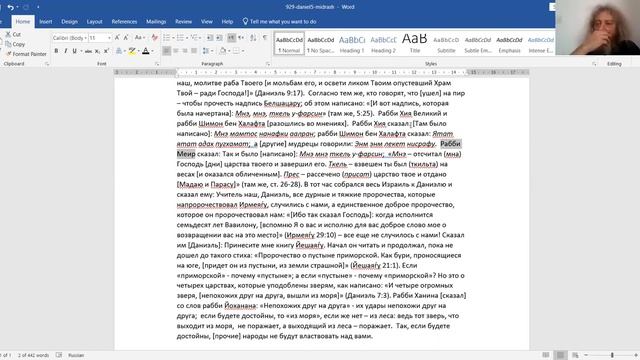Click the zoom slider handle in status bar
This screenshot has height=360, width=640.
612,355
